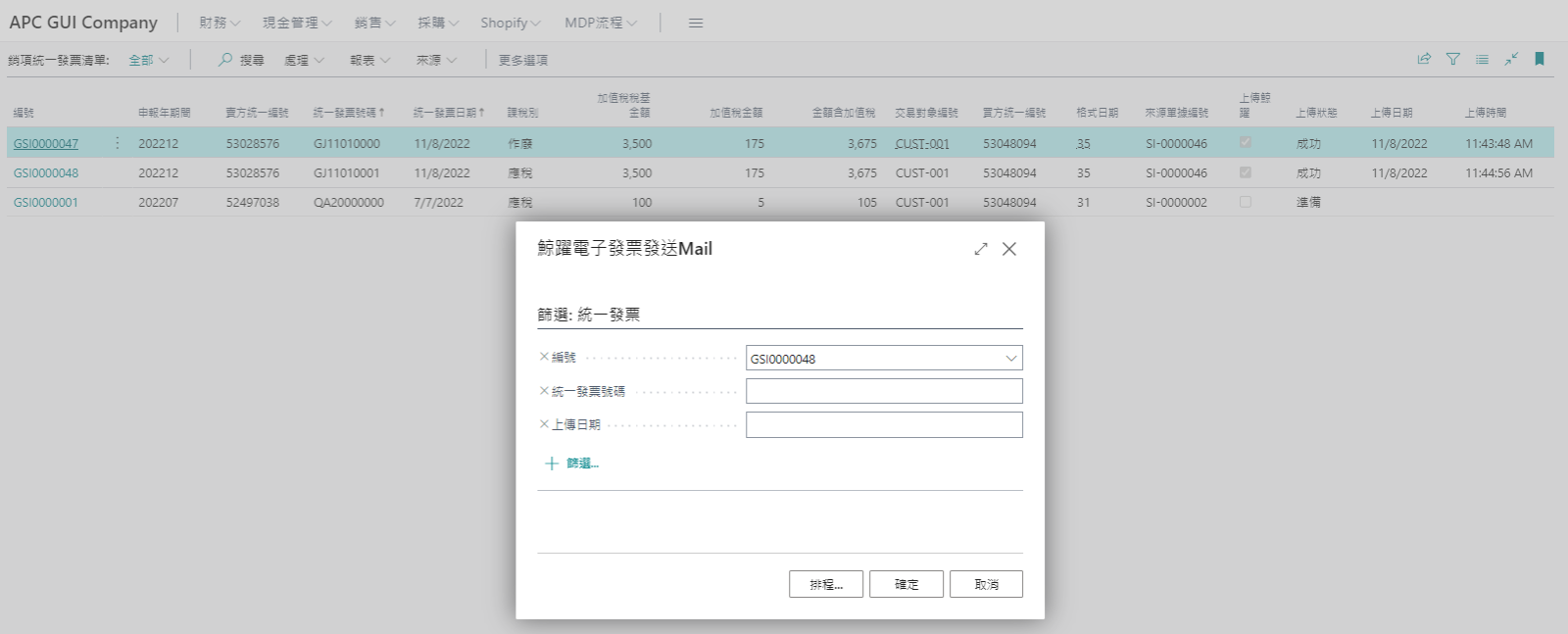Open the 銷售 menu dropdown

tap(375, 23)
